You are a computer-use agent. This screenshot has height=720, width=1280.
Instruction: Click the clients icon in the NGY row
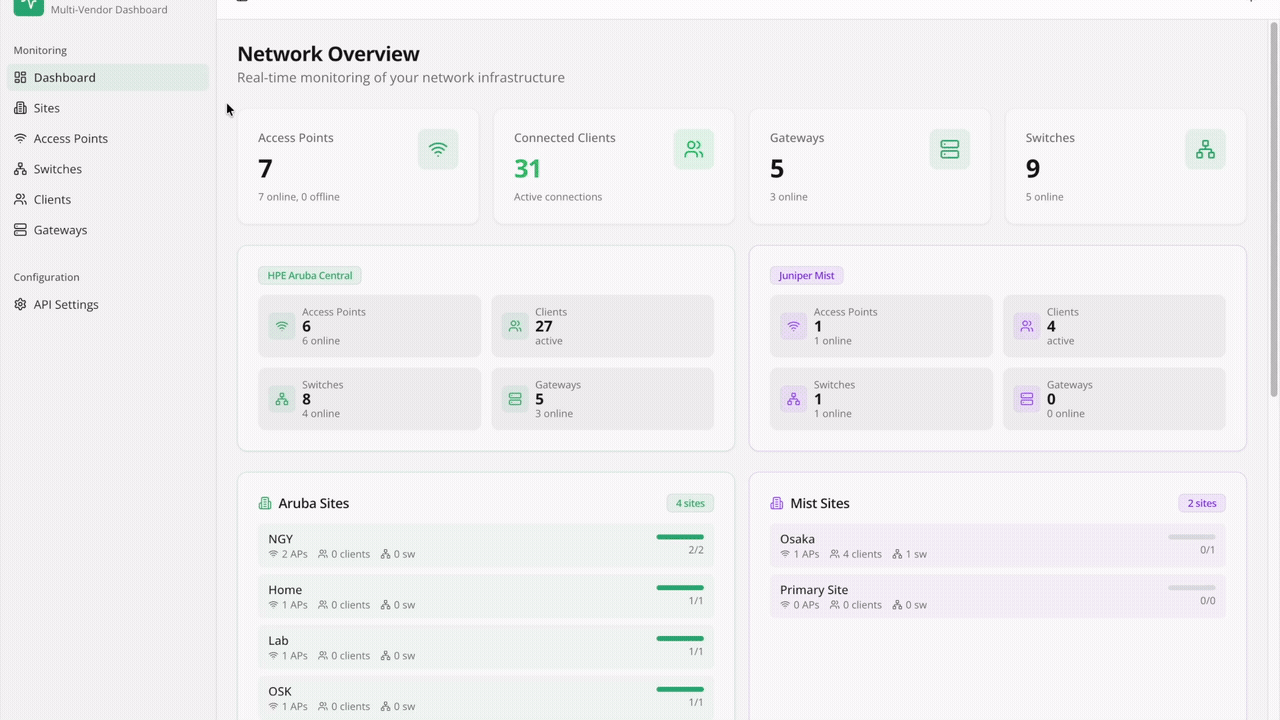[x=323, y=554]
